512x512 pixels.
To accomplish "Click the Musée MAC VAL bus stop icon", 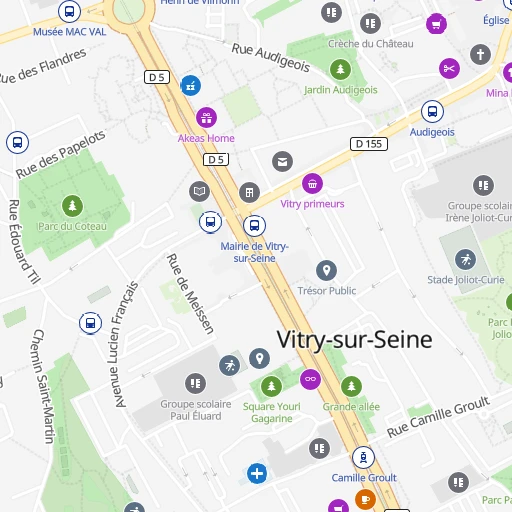I will pos(69,12).
